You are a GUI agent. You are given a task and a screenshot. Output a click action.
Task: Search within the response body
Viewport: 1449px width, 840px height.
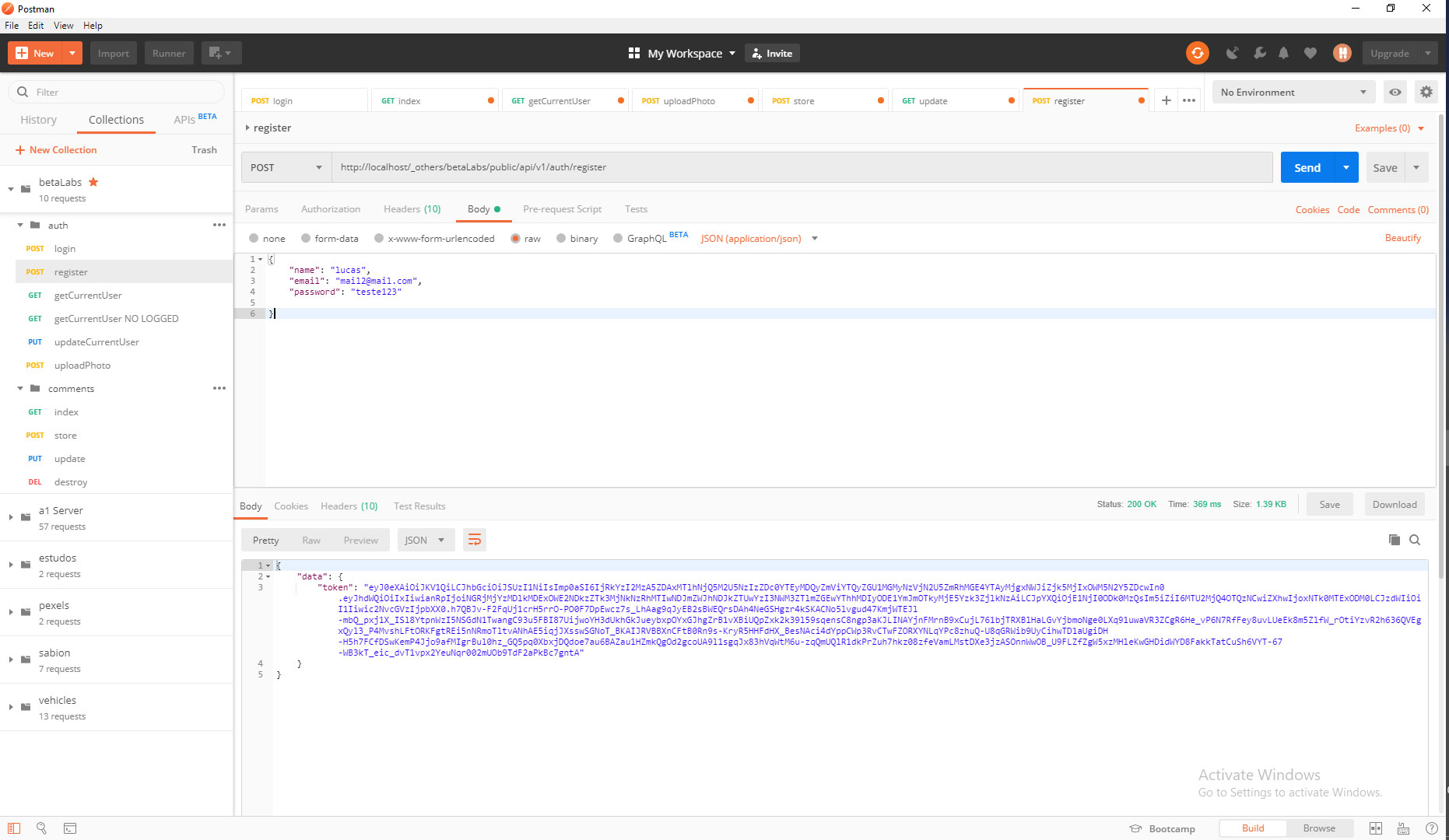coord(1415,540)
